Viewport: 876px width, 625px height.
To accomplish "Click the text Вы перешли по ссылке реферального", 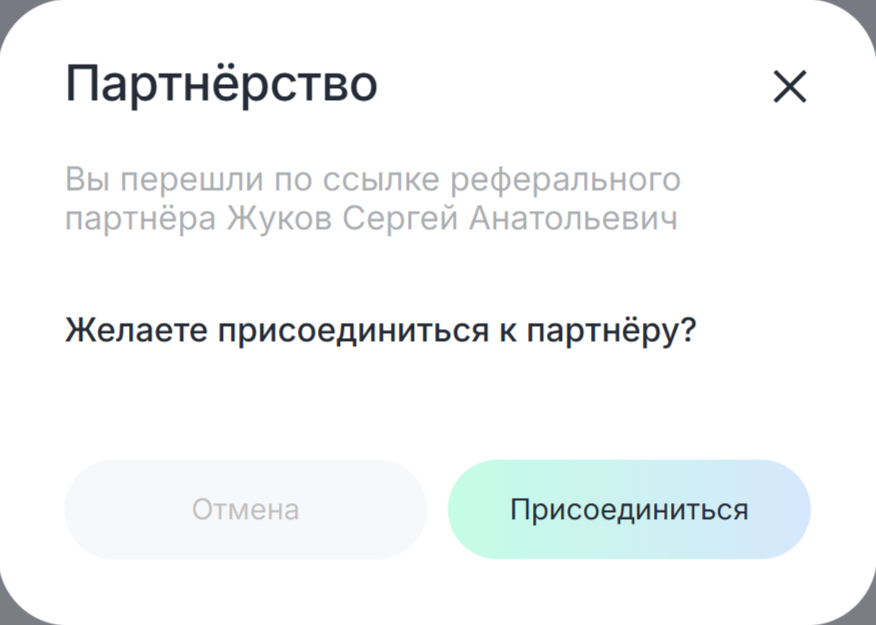I will (372, 180).
